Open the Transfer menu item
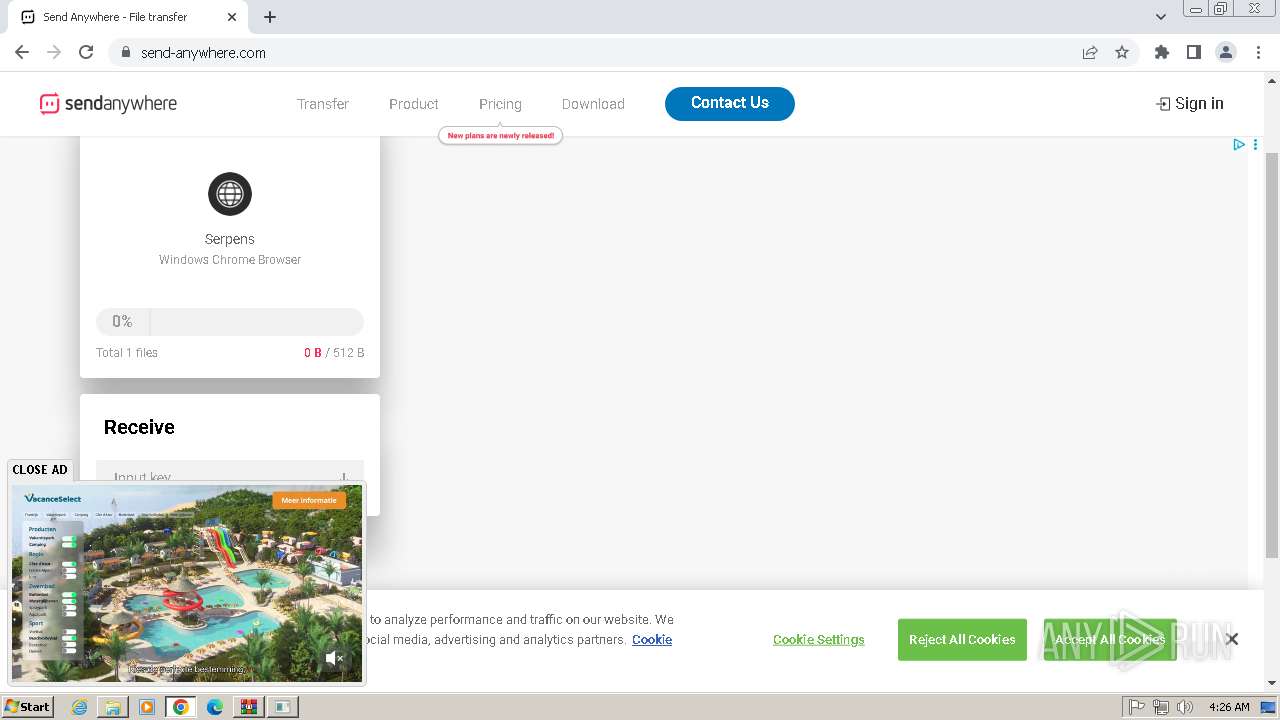This screenshot has width=1280, height=720. pyautogui.click(x=322, y=104)
